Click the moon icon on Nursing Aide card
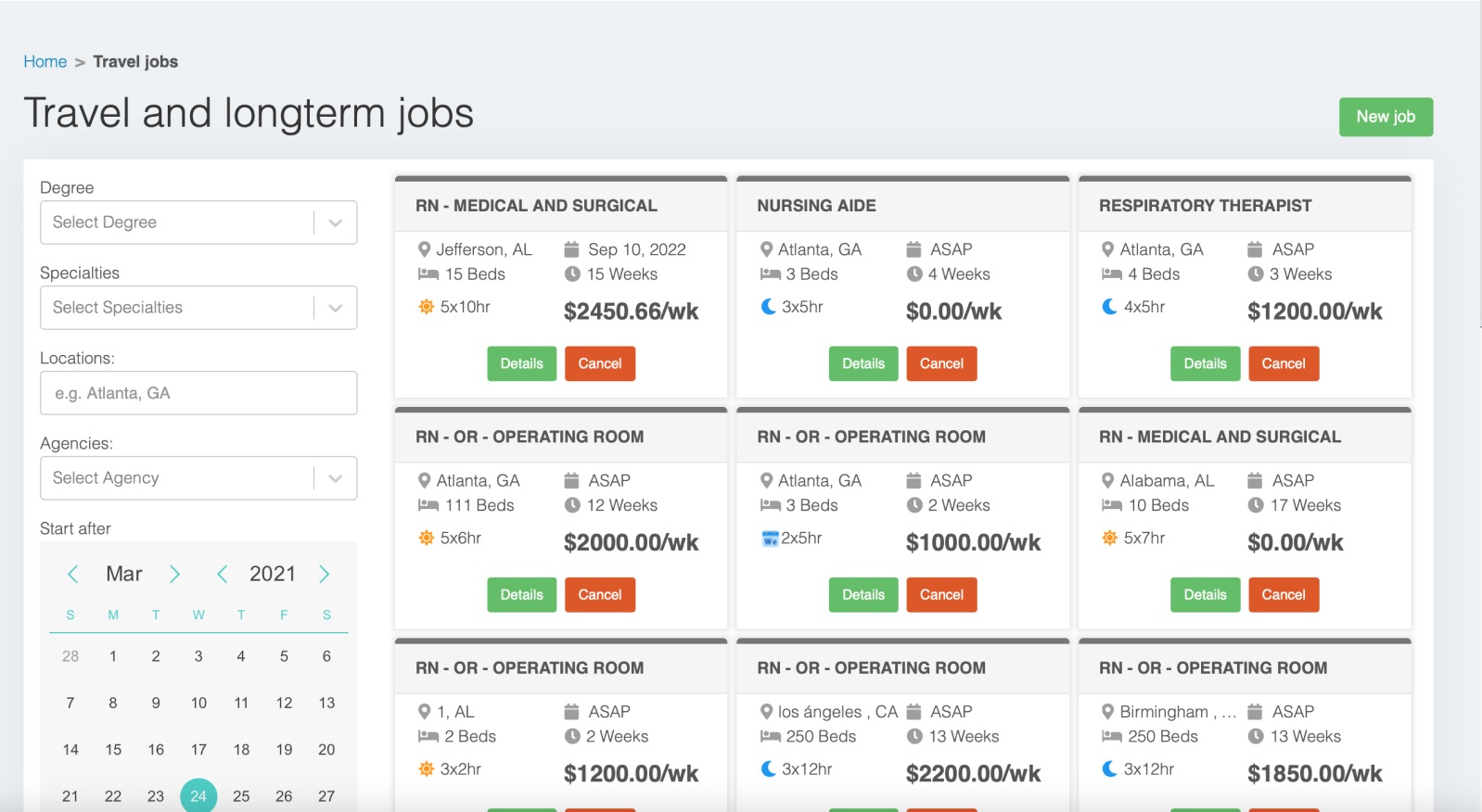 [768, 307]
